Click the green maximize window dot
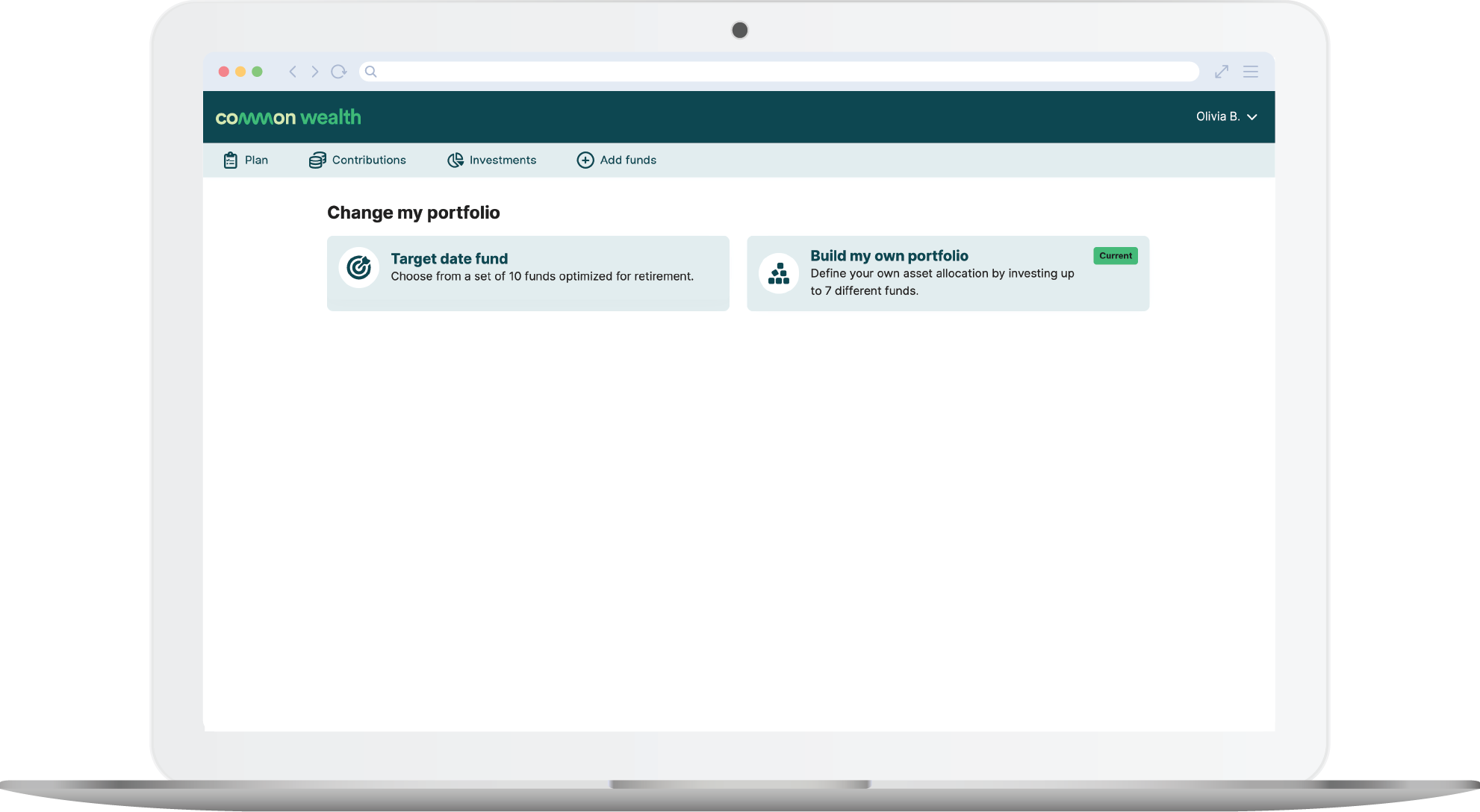This screenshot has width=1480, height=812. tap(257, 72)
